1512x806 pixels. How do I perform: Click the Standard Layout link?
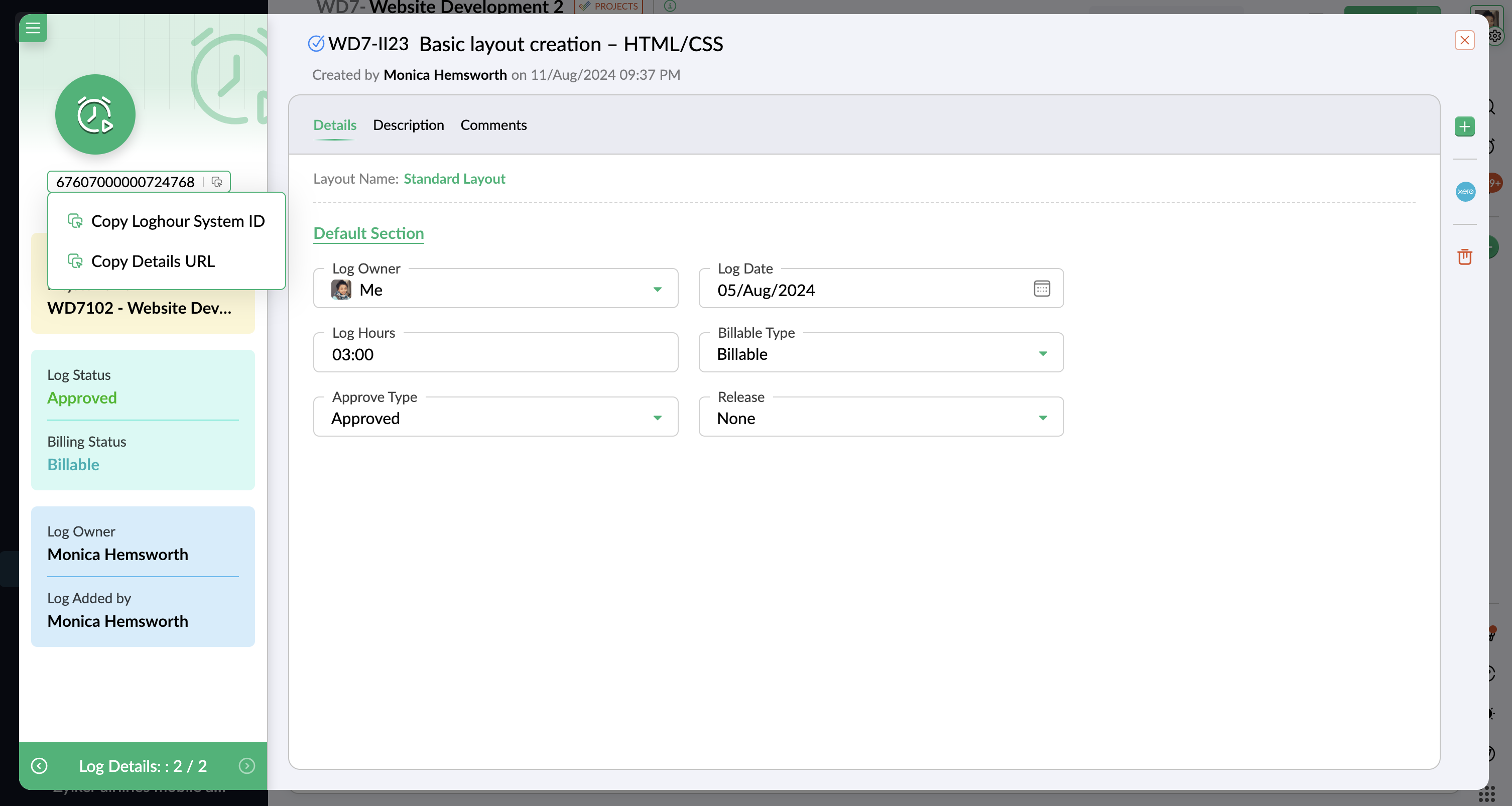(454, 178)
